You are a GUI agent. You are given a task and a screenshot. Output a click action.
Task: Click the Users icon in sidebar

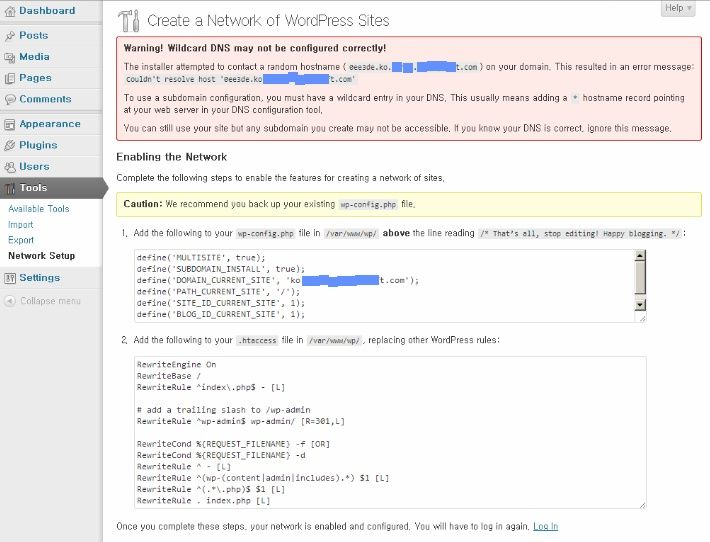[10, 167]
